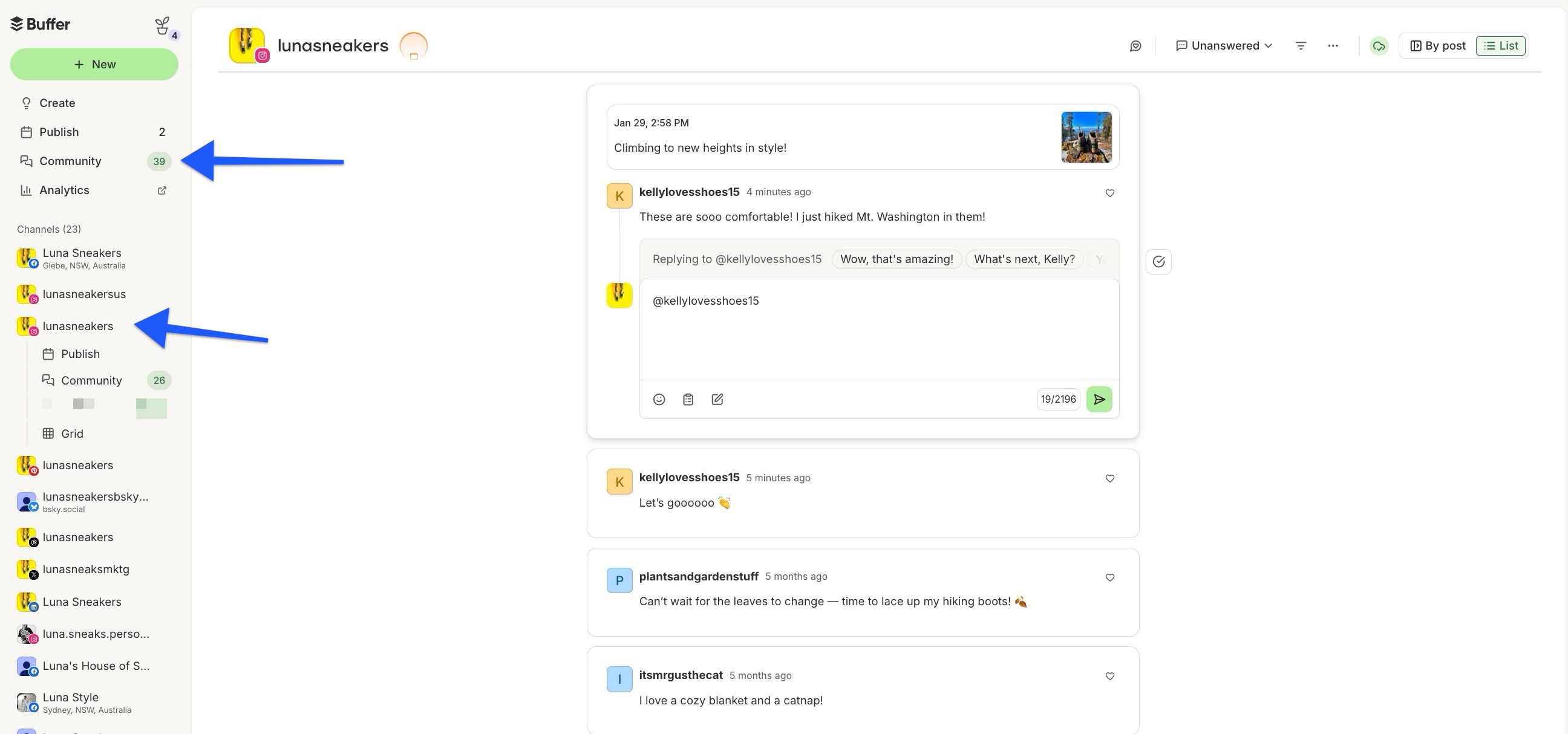Image resolution: width=1568 pixels, height=734 pixels.
Task: Click the chat bubble icon in the header
Action: (x=1135, y=46)
